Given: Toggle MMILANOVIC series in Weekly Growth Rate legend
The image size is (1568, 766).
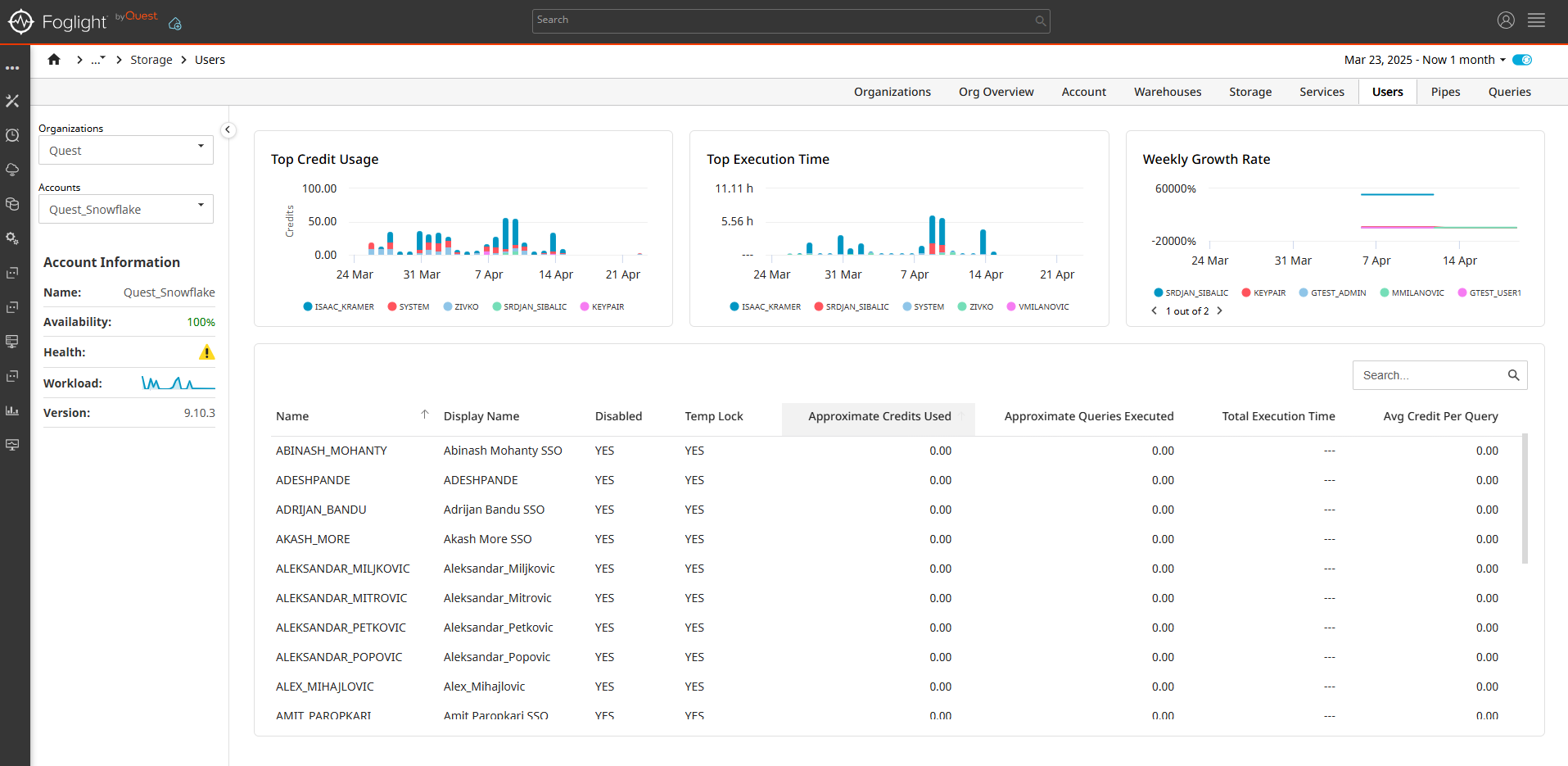Looking at the screenshot, I should point(1412,292).
